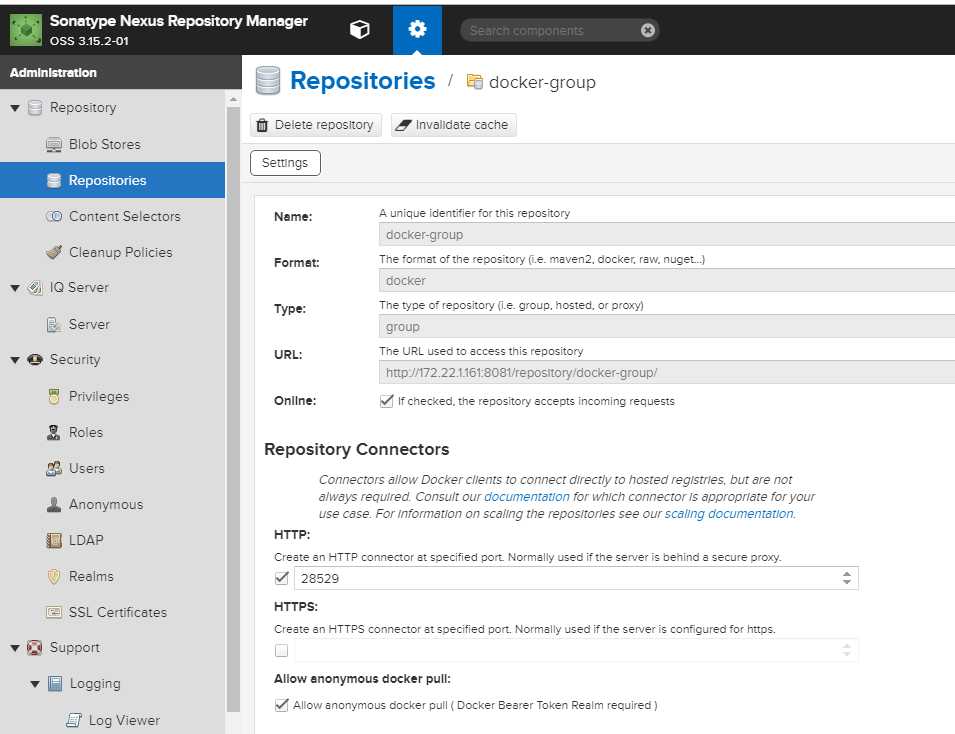Viewport: 955px width, 734px height.
Task: Click the Content Selectors icon
Action: 54,216
